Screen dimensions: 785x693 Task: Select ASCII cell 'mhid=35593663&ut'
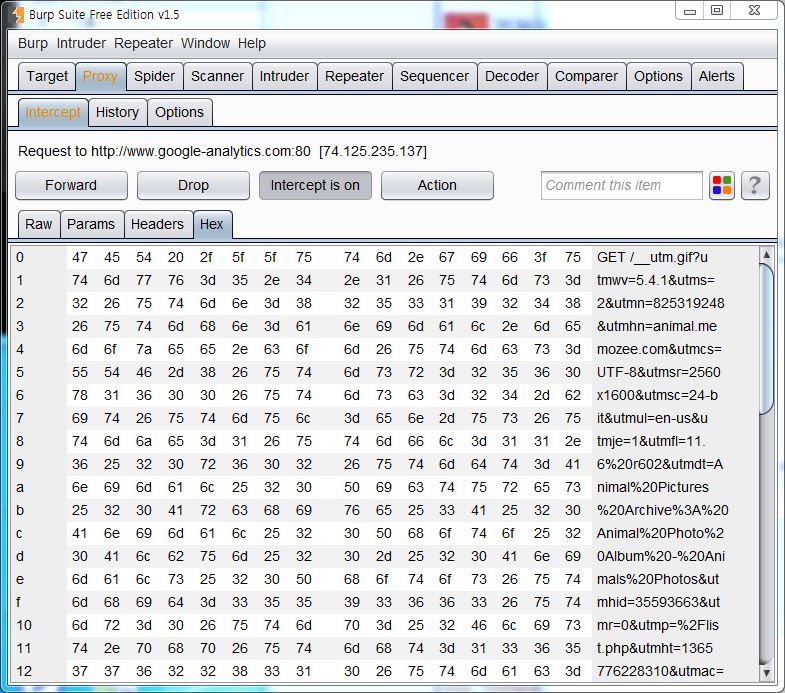[x=658, y=602]
